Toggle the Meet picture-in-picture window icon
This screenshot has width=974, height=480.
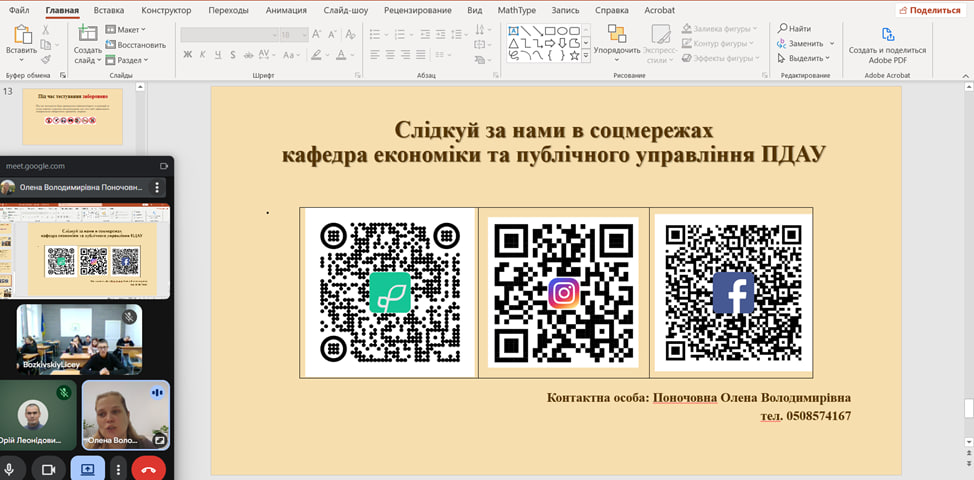coord(164,166)
